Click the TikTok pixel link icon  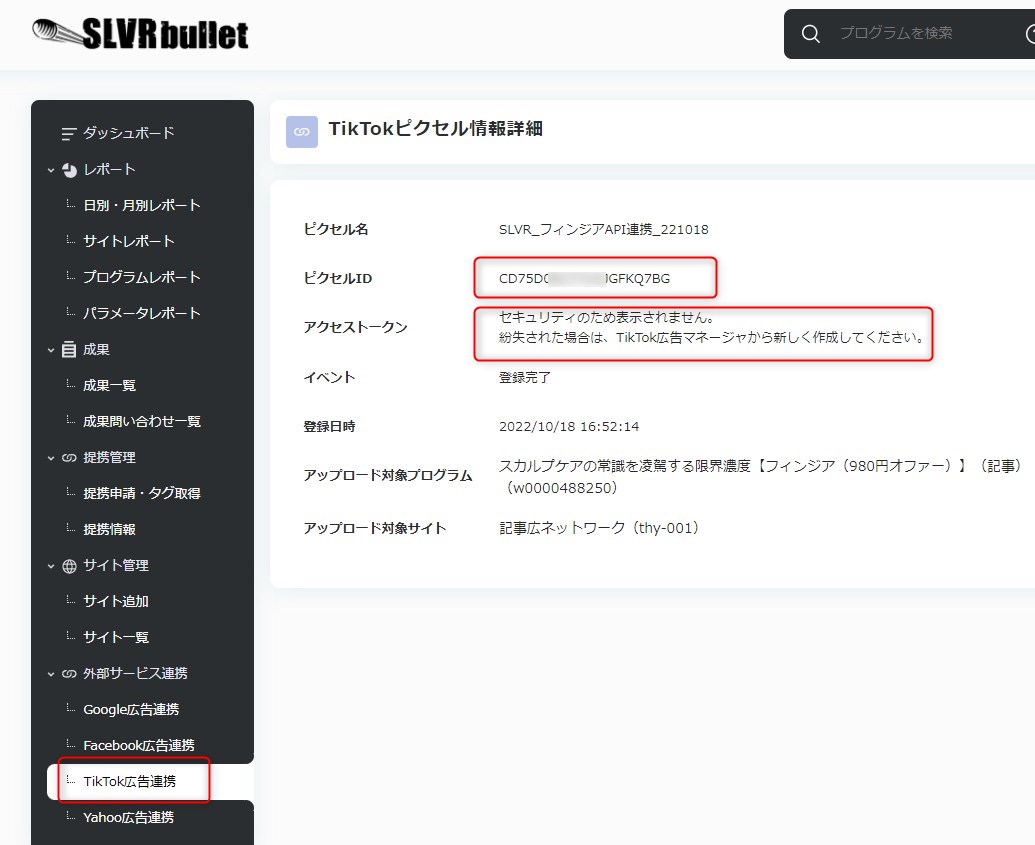coord(302,132)
